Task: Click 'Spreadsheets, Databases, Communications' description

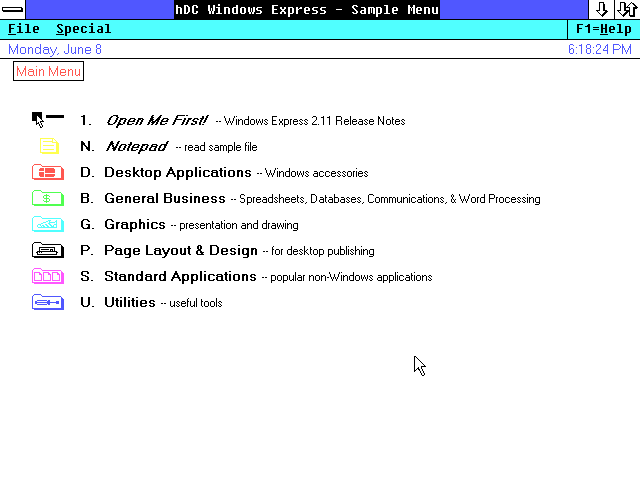Action: (x=343, y=199)
